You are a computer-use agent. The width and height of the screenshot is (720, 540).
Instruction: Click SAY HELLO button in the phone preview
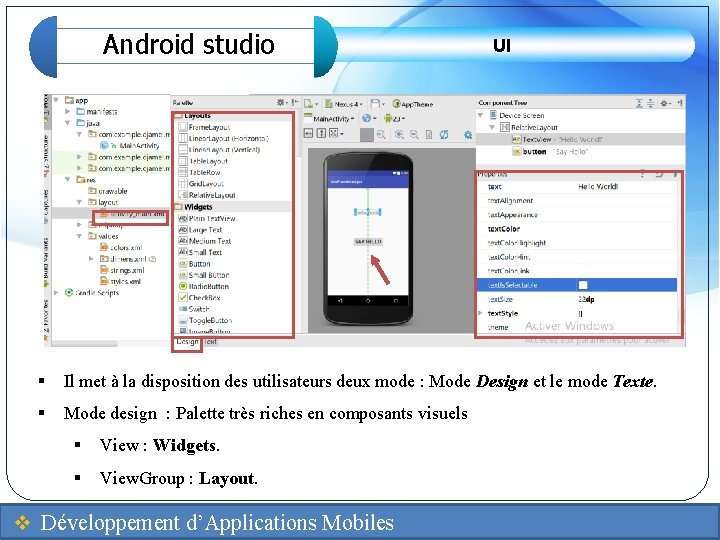tap(368, 242)
